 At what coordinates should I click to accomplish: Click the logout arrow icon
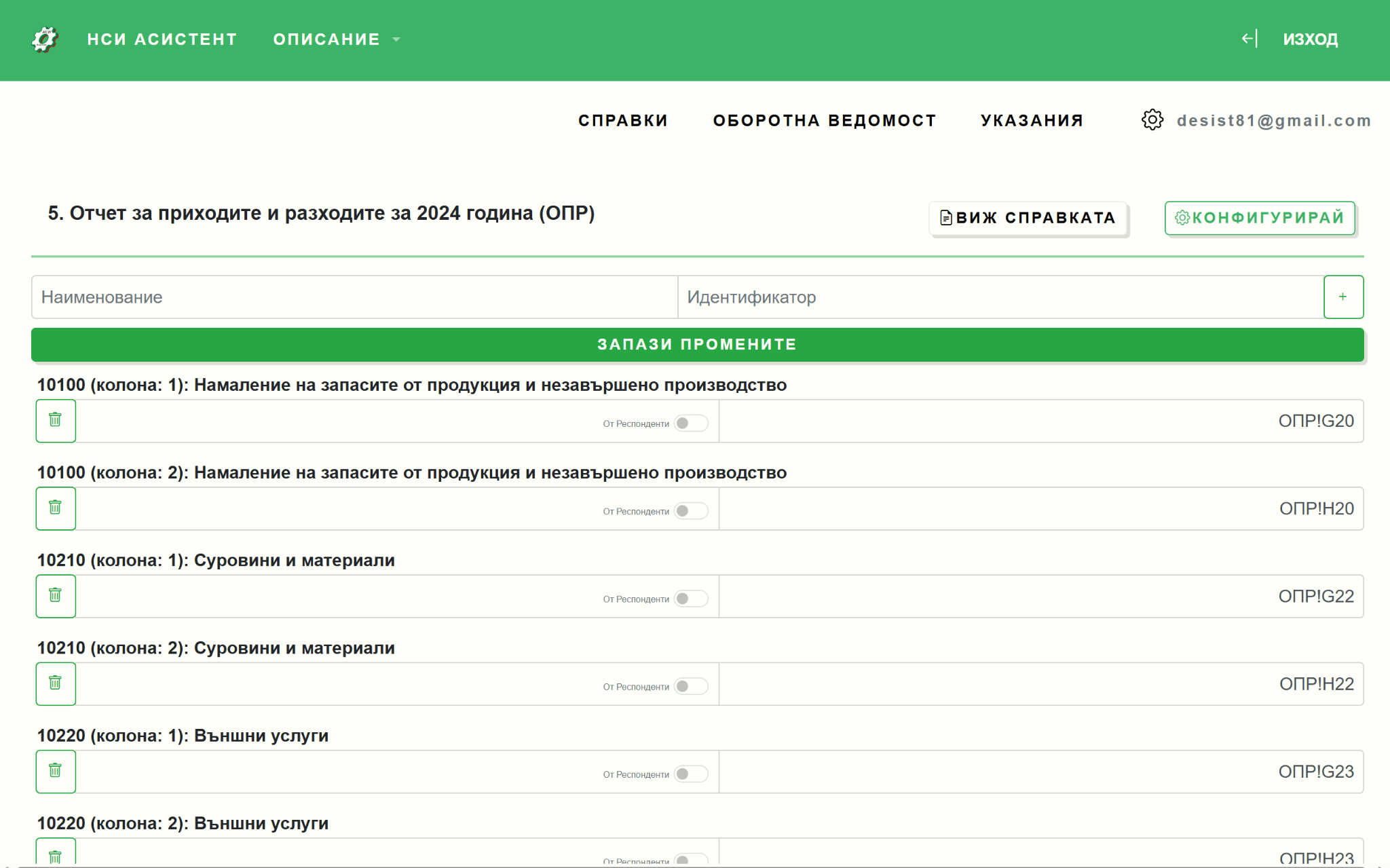point(1249,39)
